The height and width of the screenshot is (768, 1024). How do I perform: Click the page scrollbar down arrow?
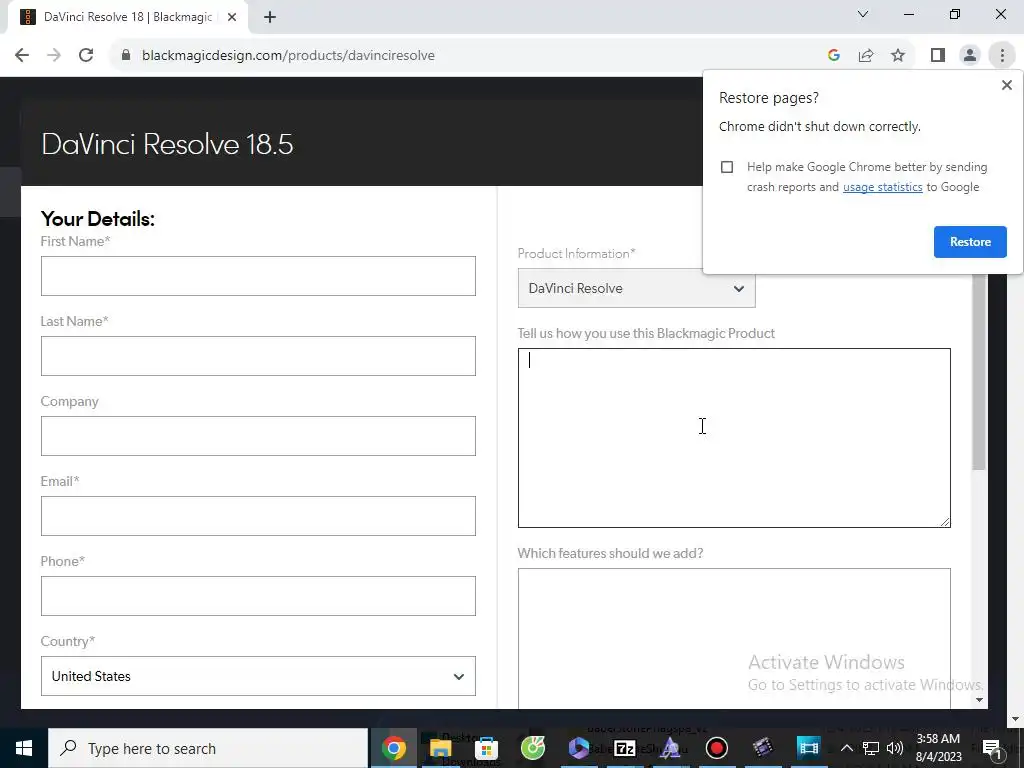(x=1015, y=719)
